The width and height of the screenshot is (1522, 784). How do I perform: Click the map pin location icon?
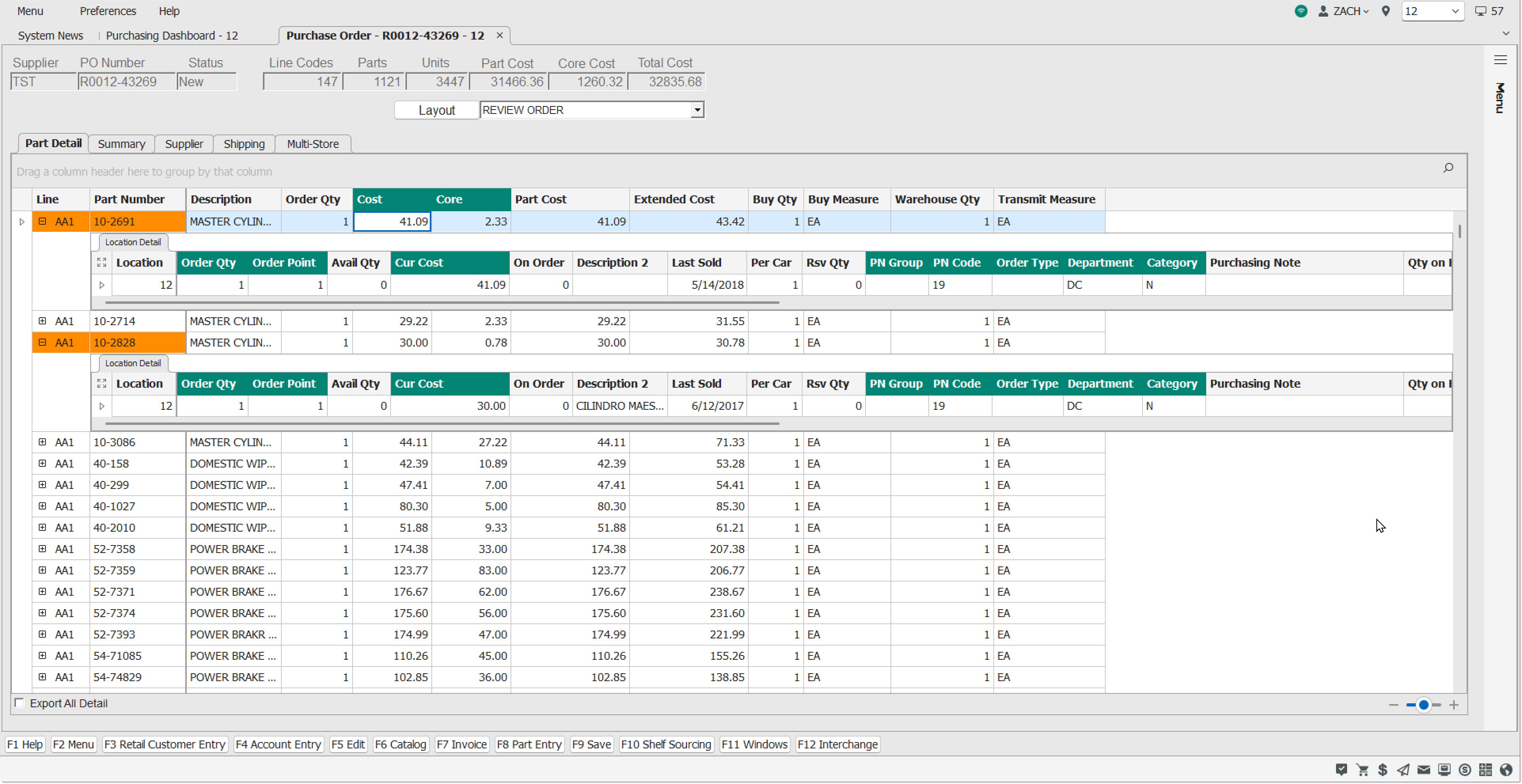point(1385,11)
